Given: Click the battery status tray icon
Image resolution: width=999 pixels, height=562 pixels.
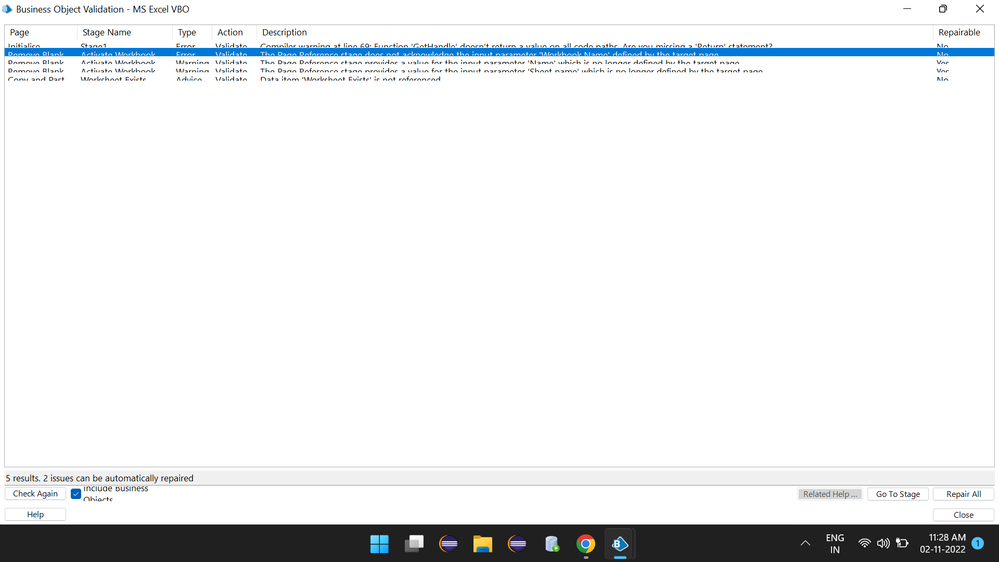Looking at the screenshot, I should click(x=902, y=544).
